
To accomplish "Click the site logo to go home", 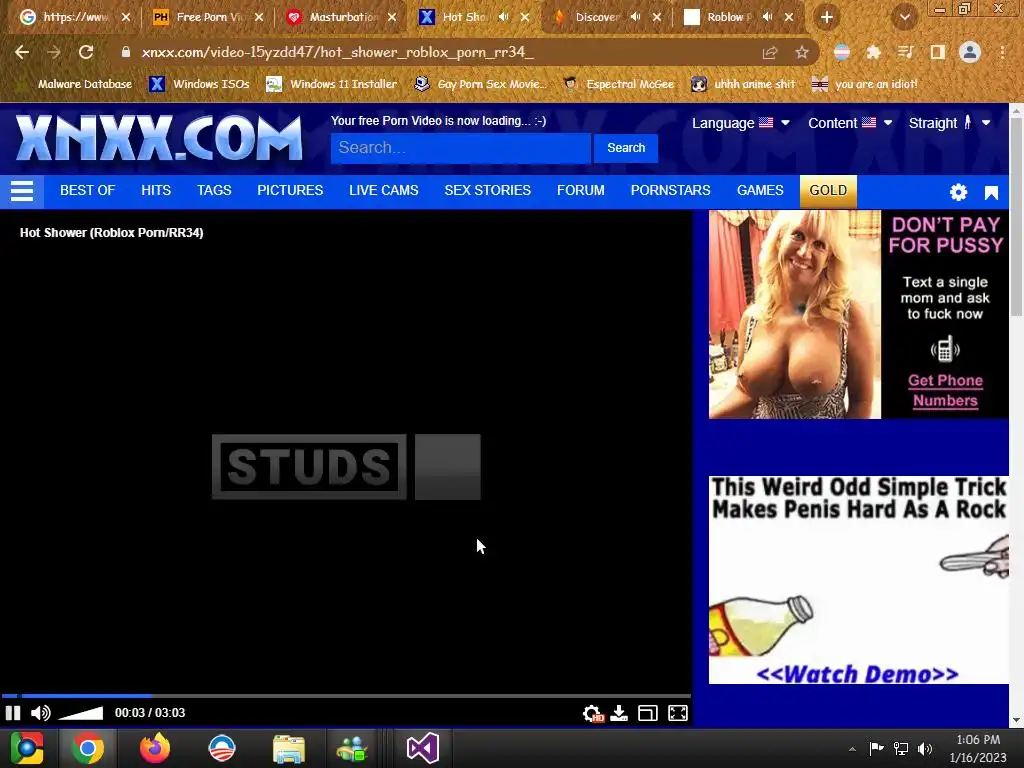I will [159, 138].
